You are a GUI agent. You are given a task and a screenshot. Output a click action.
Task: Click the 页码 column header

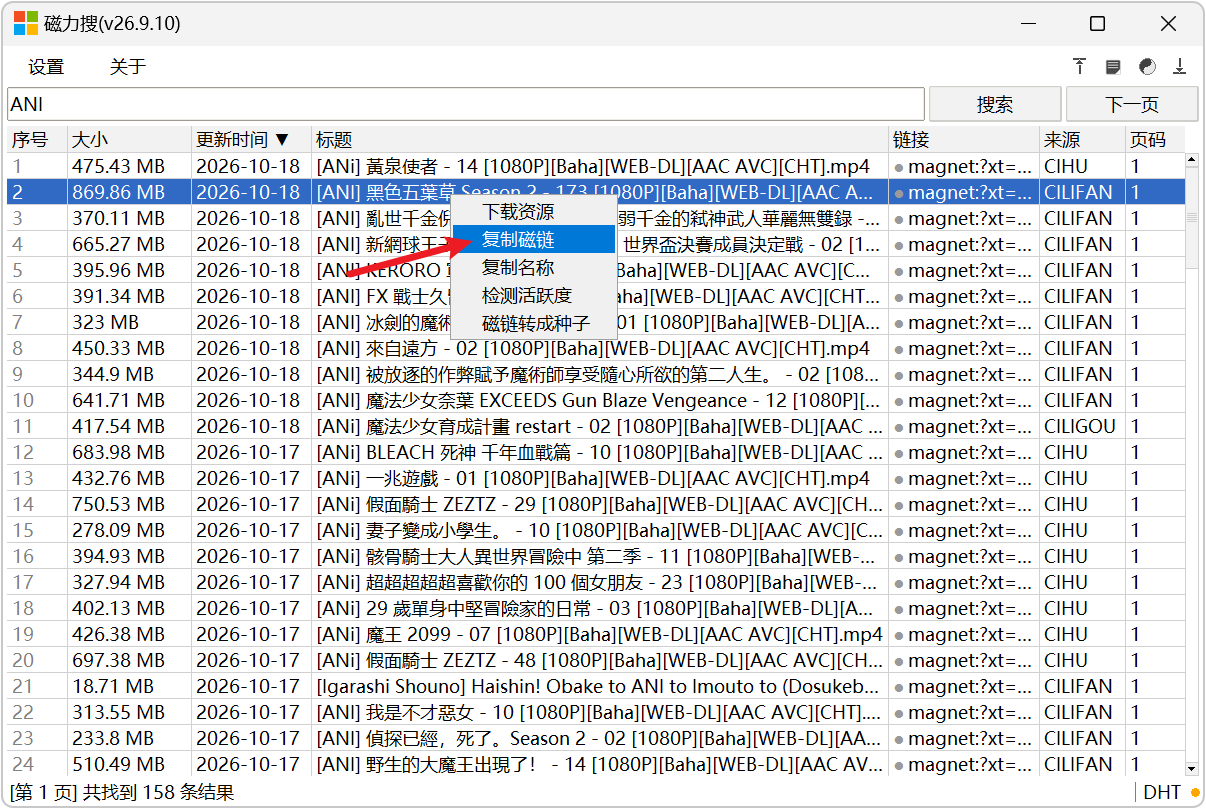[x=1155, y=140]
